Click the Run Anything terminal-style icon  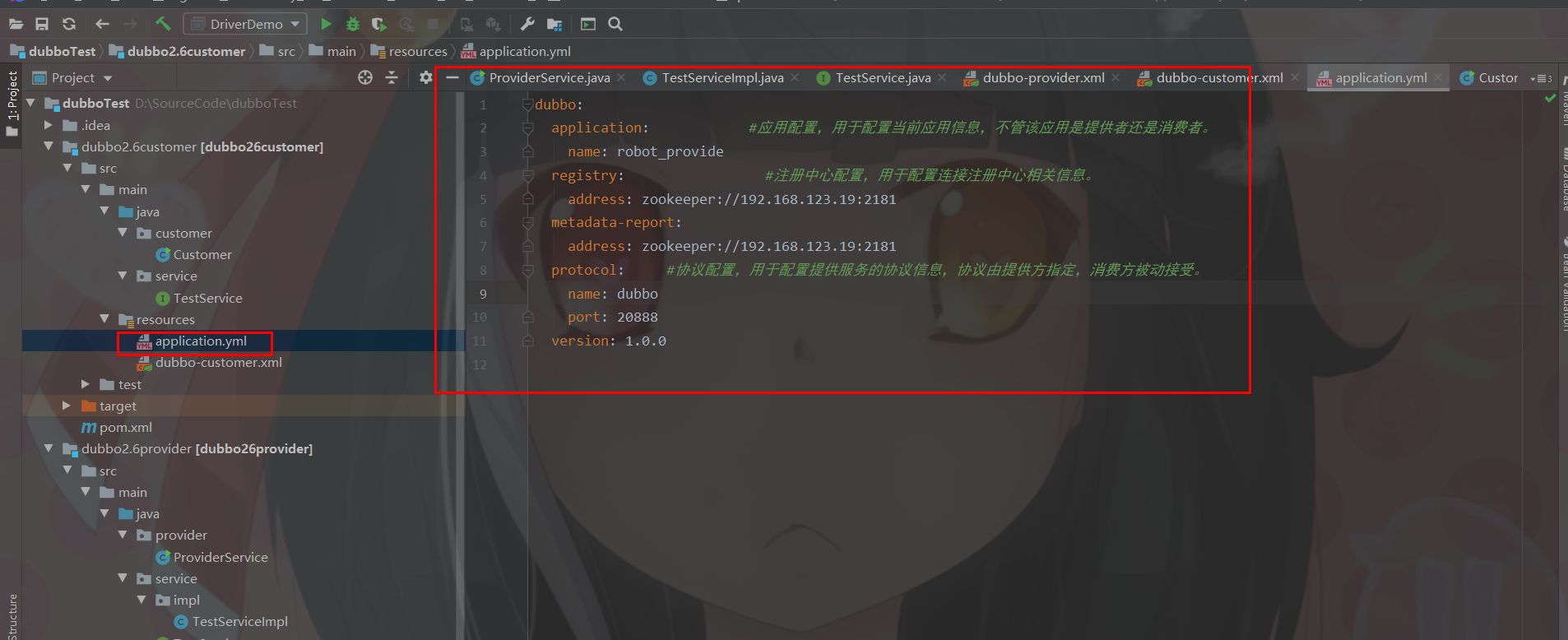click(x=588, y=24)
